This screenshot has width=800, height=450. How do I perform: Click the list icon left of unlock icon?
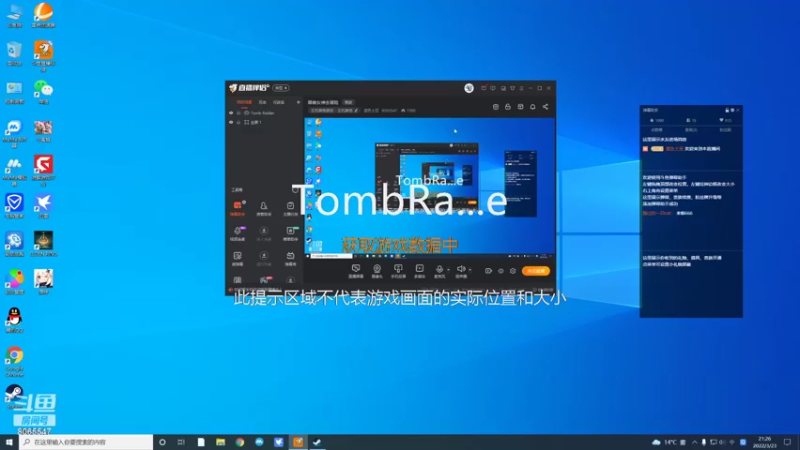coord(495,107)
